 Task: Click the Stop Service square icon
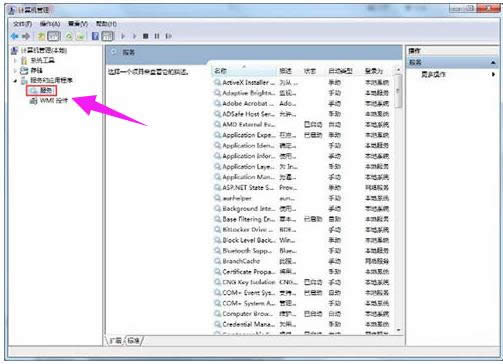click(146, 36)
